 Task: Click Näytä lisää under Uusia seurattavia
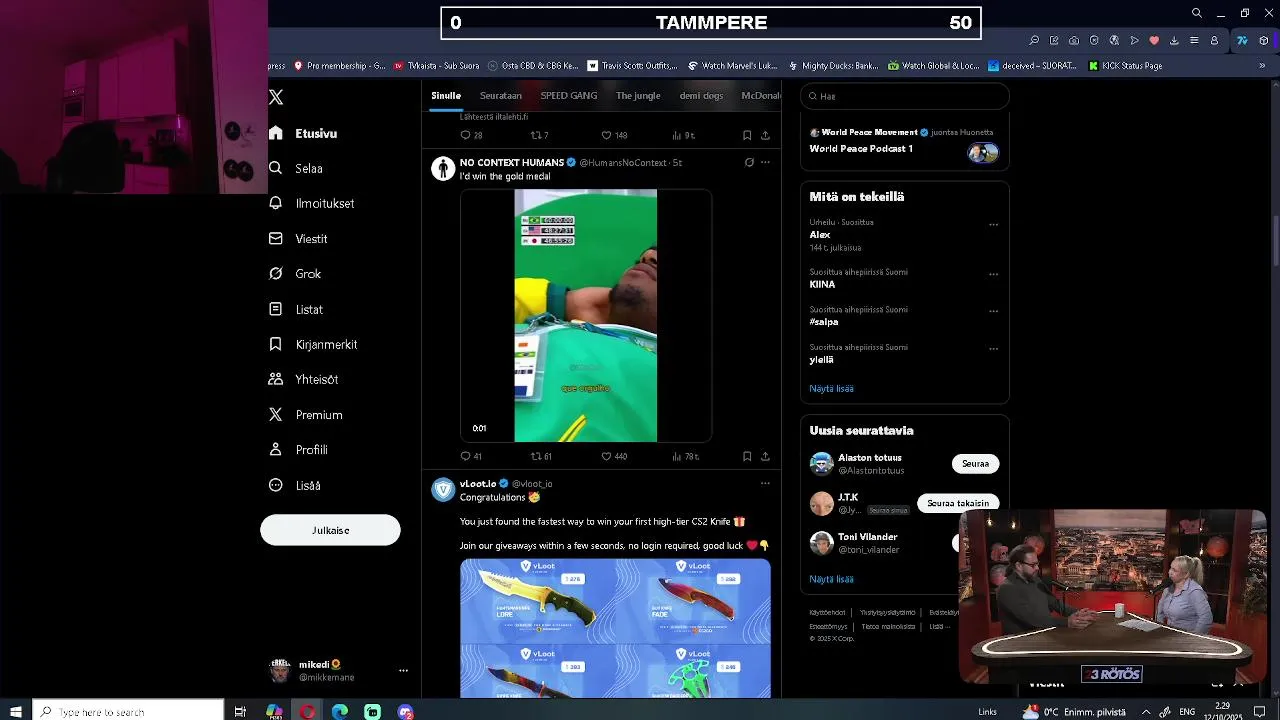click(x=831, y=579)
